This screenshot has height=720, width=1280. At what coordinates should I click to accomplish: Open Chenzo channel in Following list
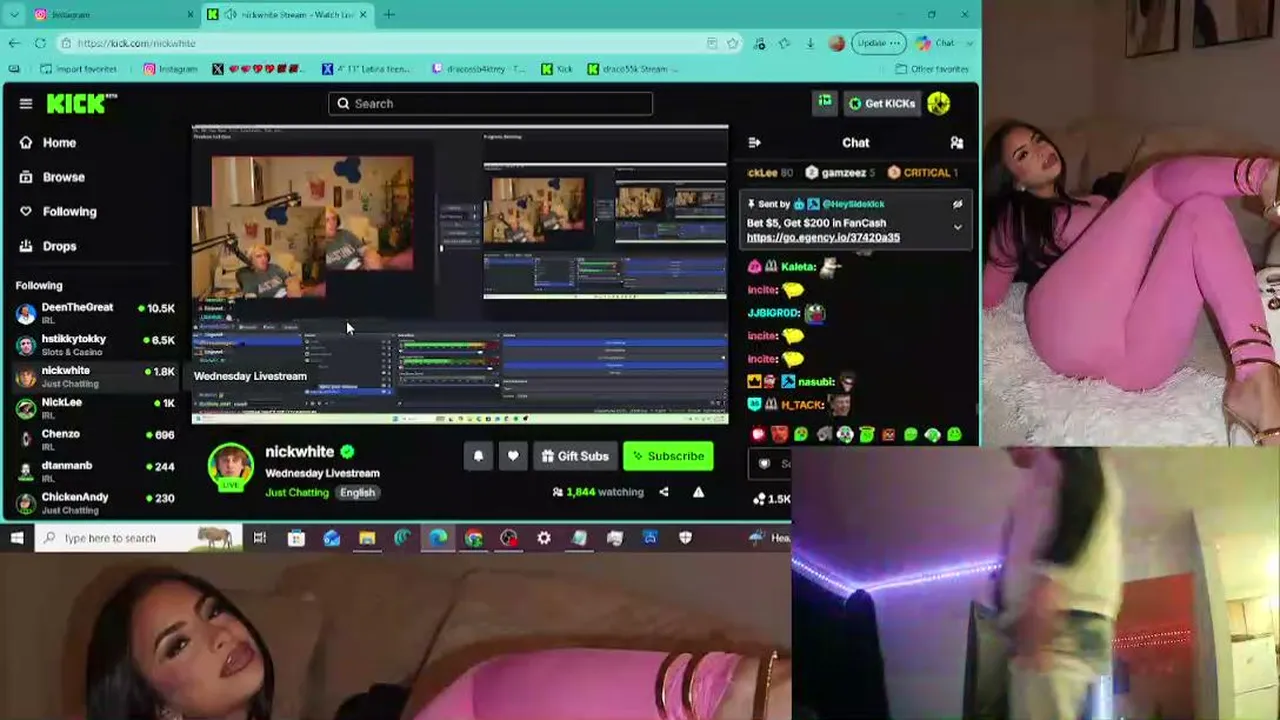tap(95, 440)
